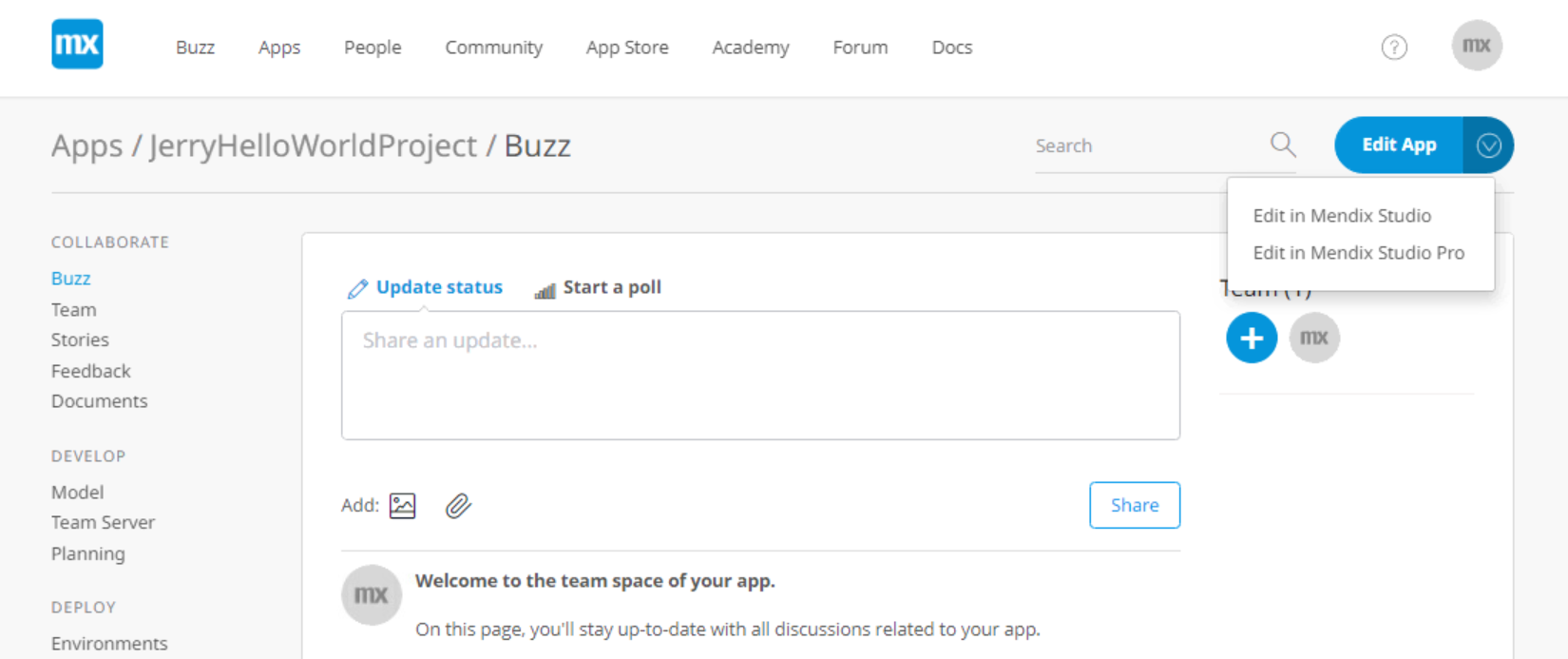
Task: Click the team member mx avatar
Action: (x=1314, y=338)
